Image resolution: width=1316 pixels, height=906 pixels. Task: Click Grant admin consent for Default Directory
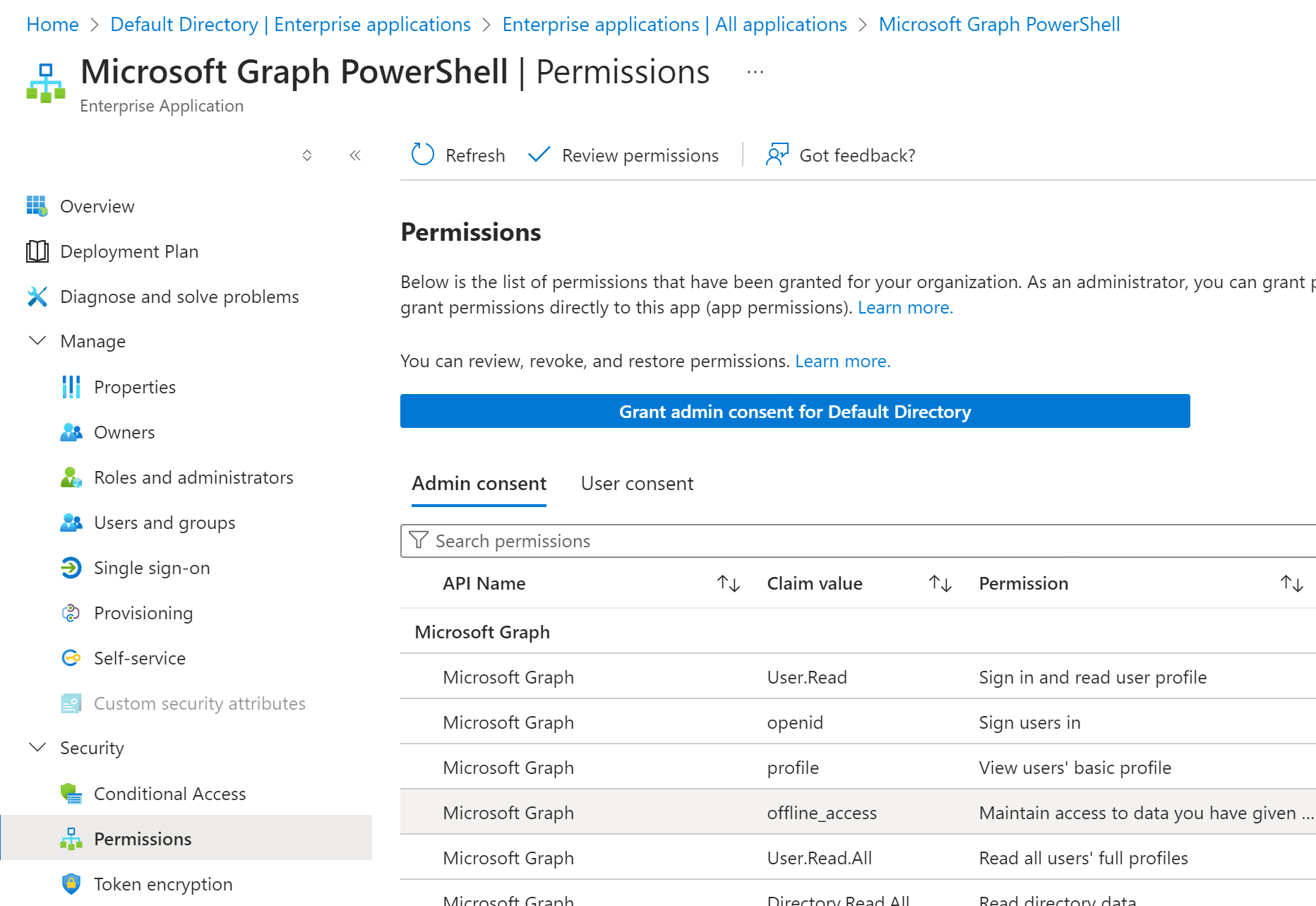[795, 411]
